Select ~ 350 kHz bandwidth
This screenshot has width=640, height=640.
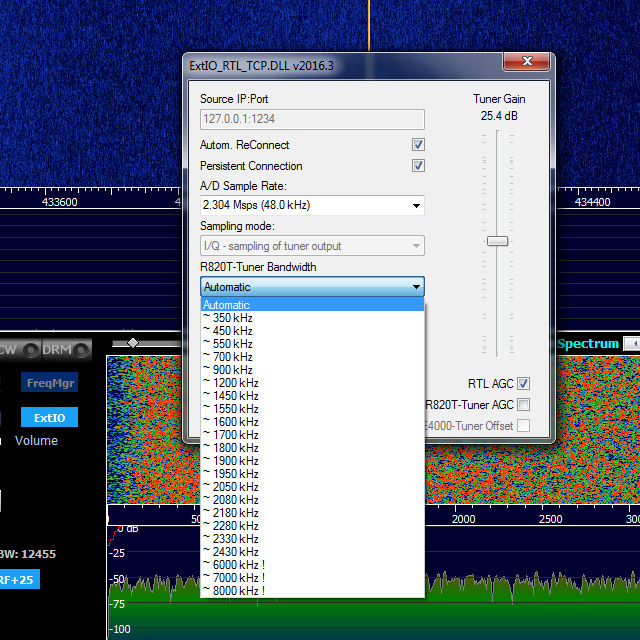[x=312, y=318]
